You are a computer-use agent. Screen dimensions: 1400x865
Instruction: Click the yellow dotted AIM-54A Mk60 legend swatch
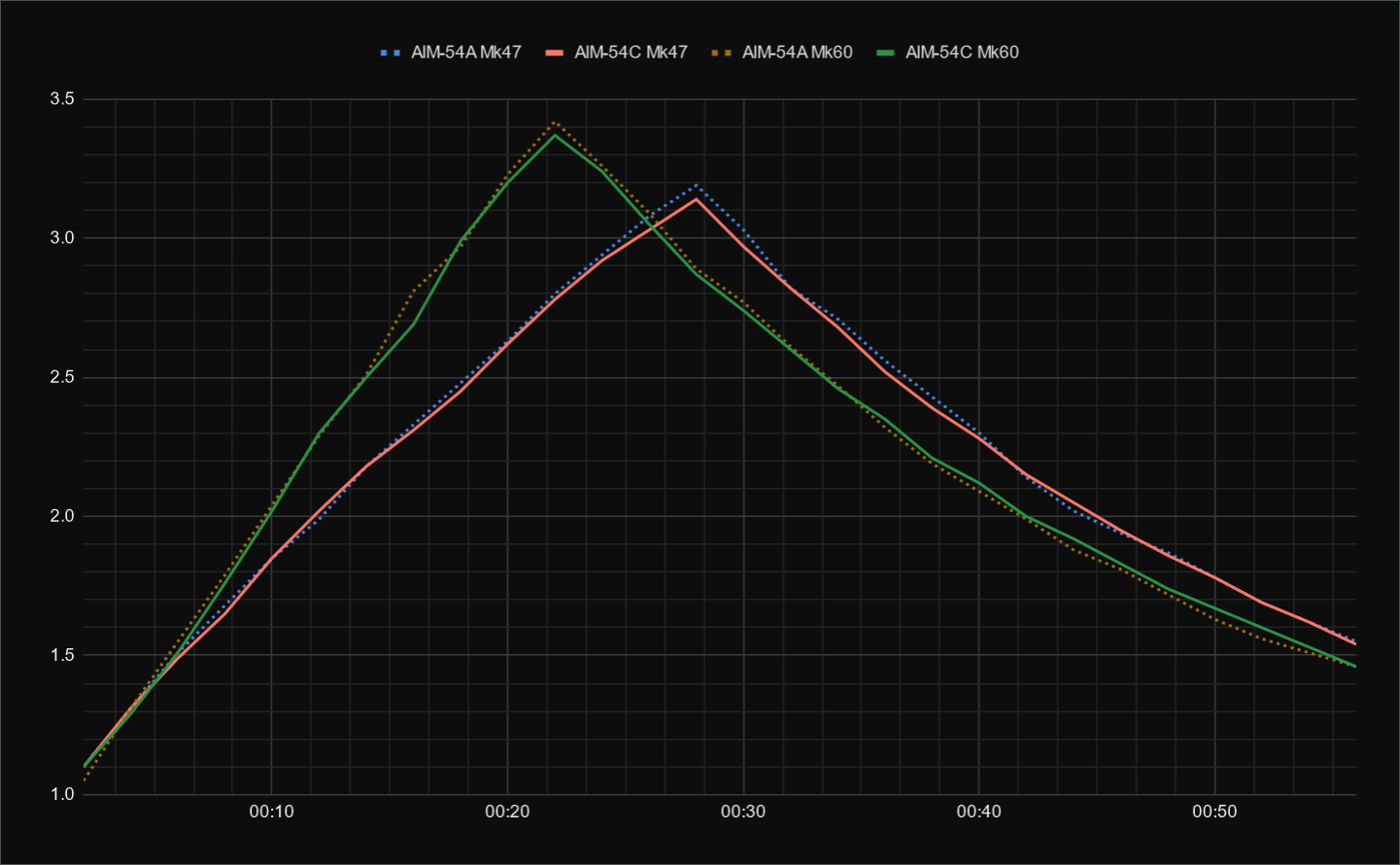click(x=722, y=52)
